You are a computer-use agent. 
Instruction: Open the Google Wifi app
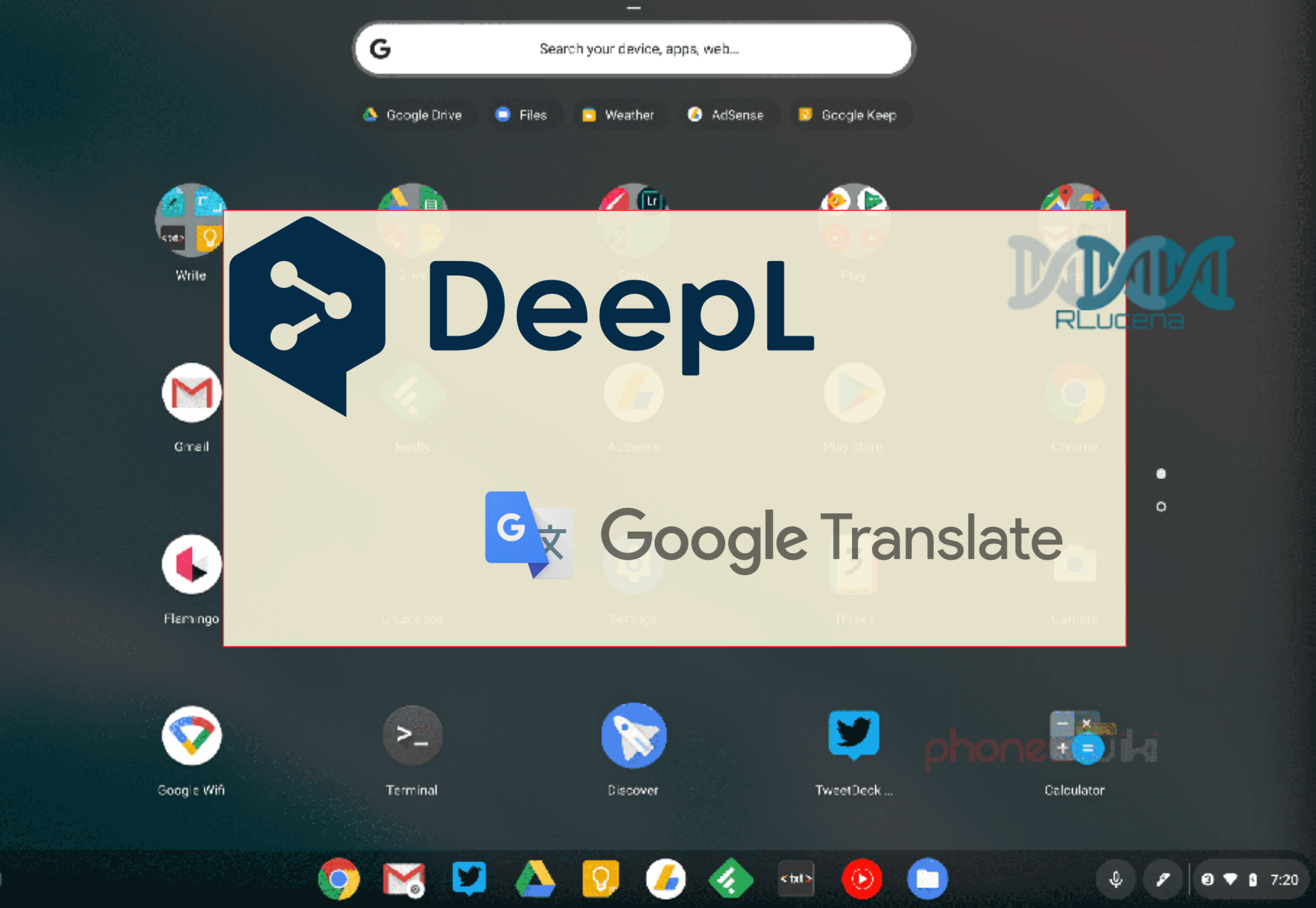coord(191,736)
